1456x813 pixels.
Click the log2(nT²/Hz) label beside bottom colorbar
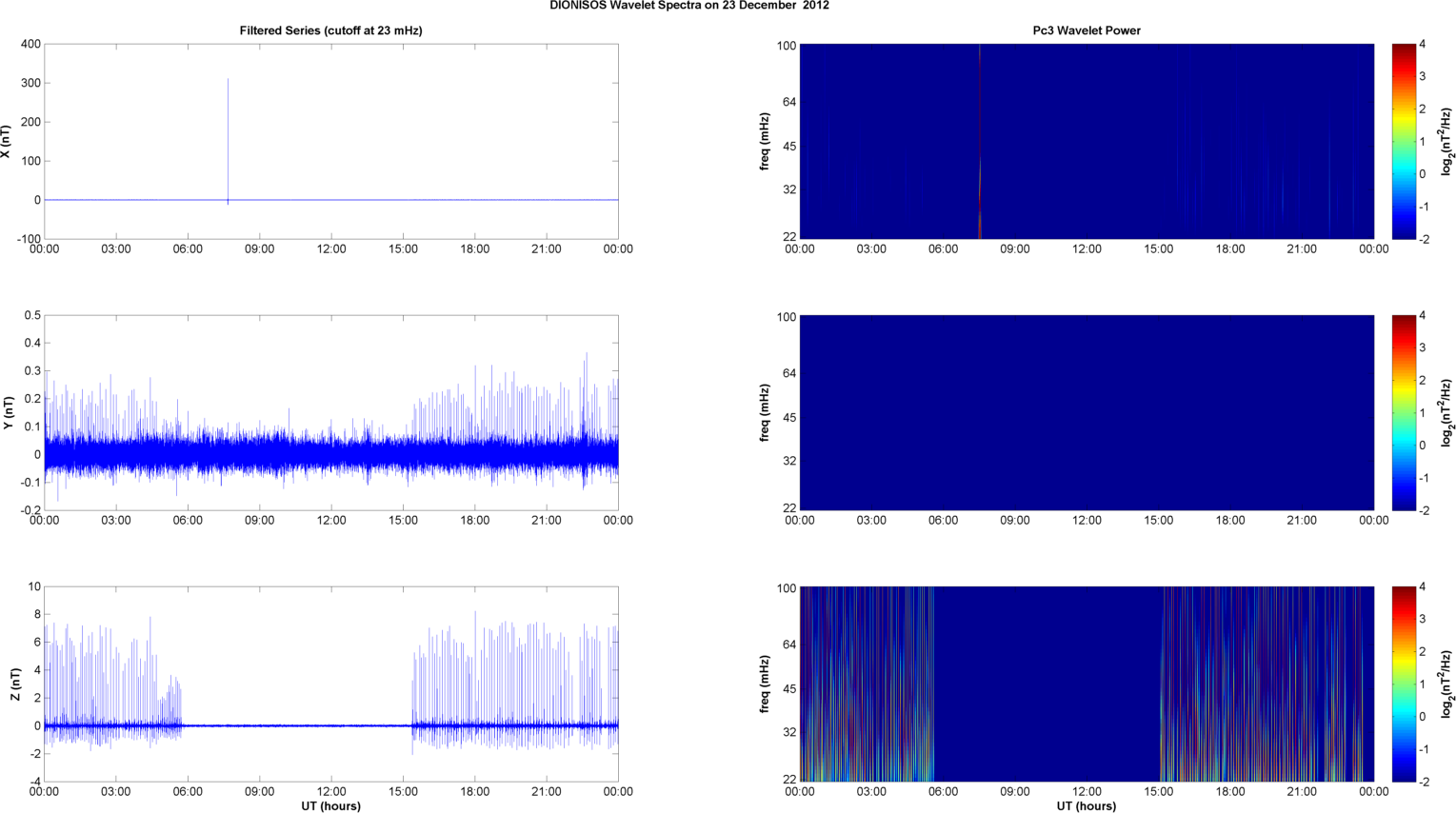(x=1446, y=684)
